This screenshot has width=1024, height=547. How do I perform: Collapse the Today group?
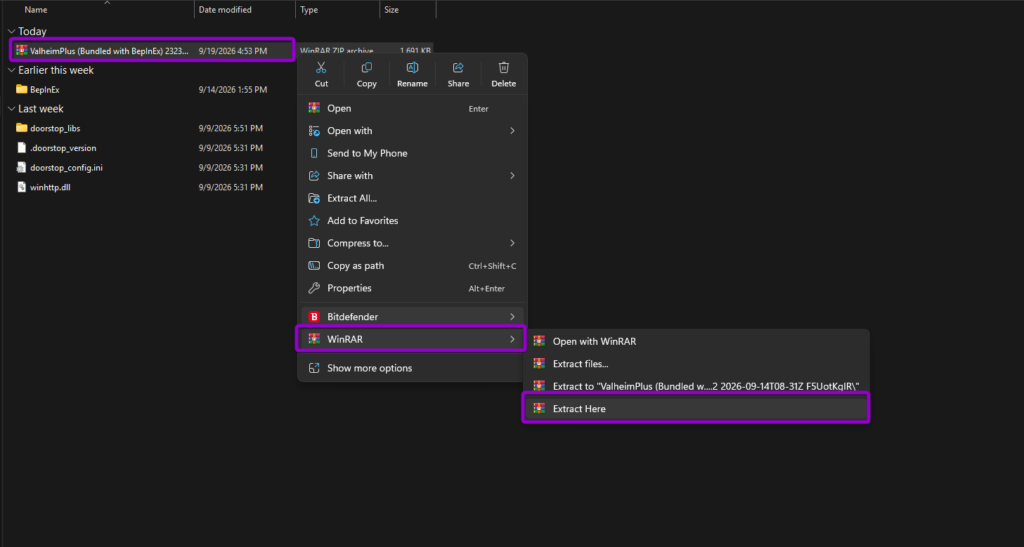point(11,31)
